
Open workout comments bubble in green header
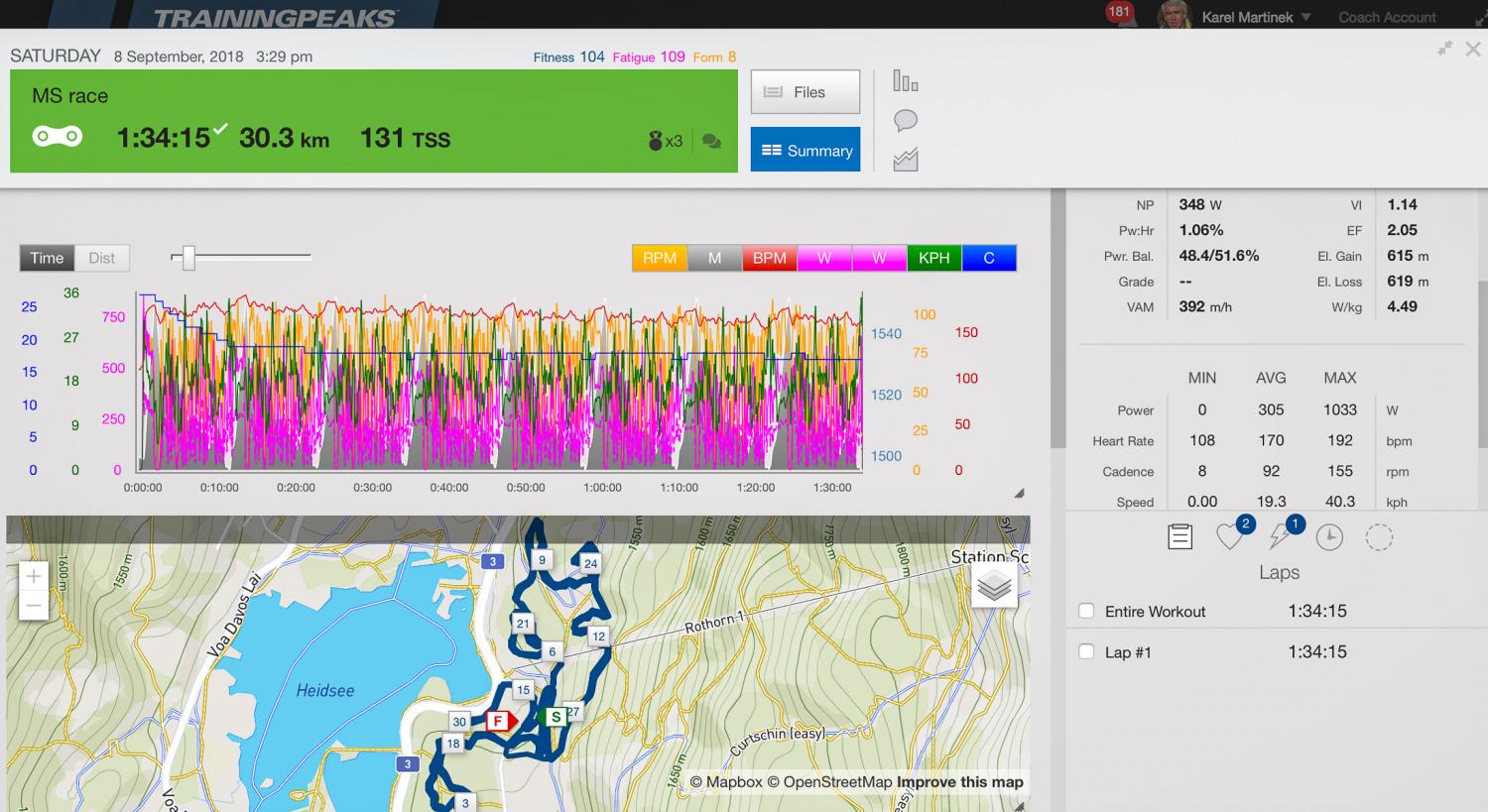[711, 142]
